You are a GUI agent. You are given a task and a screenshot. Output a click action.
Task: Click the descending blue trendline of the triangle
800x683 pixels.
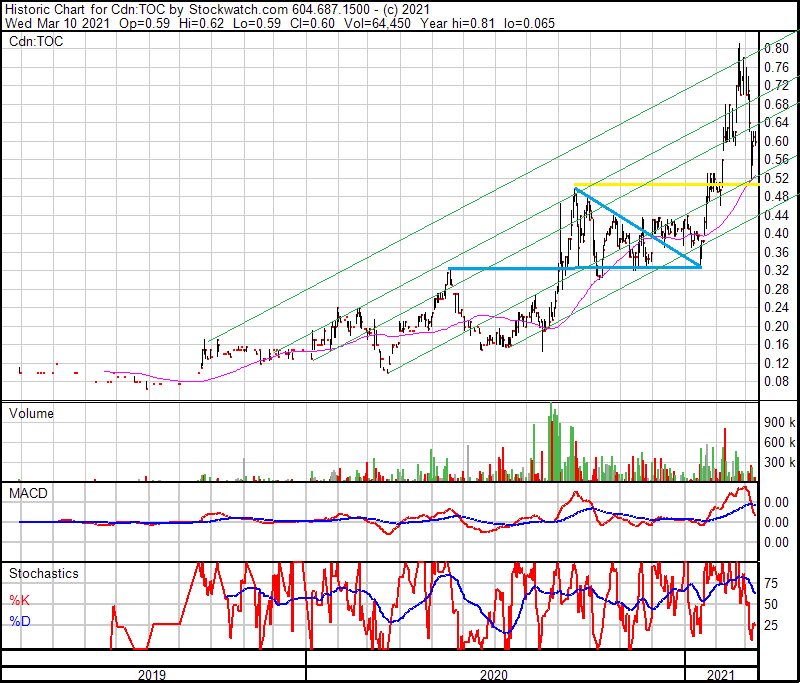pos(638,228)
